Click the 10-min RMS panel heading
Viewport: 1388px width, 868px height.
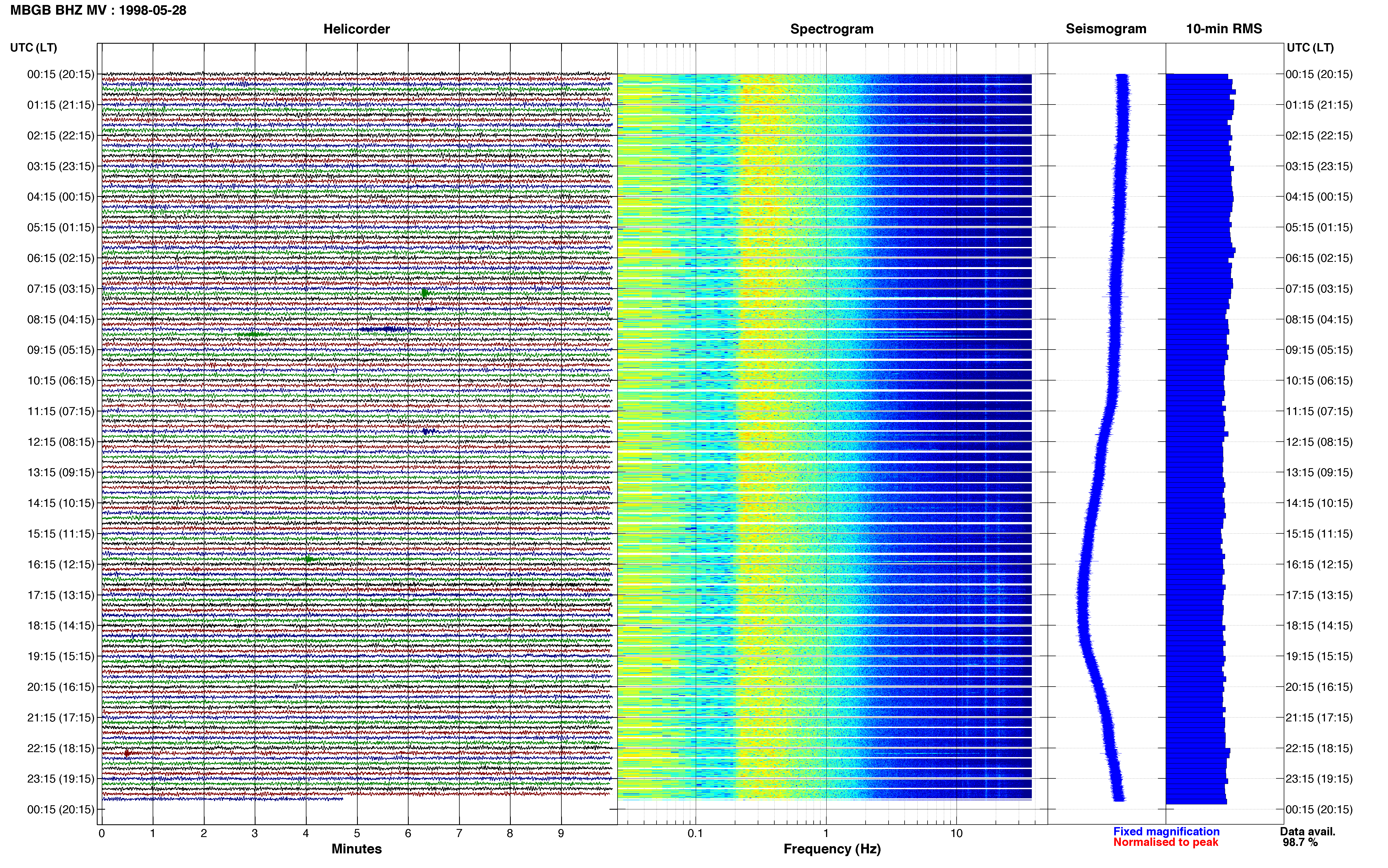1224,29
